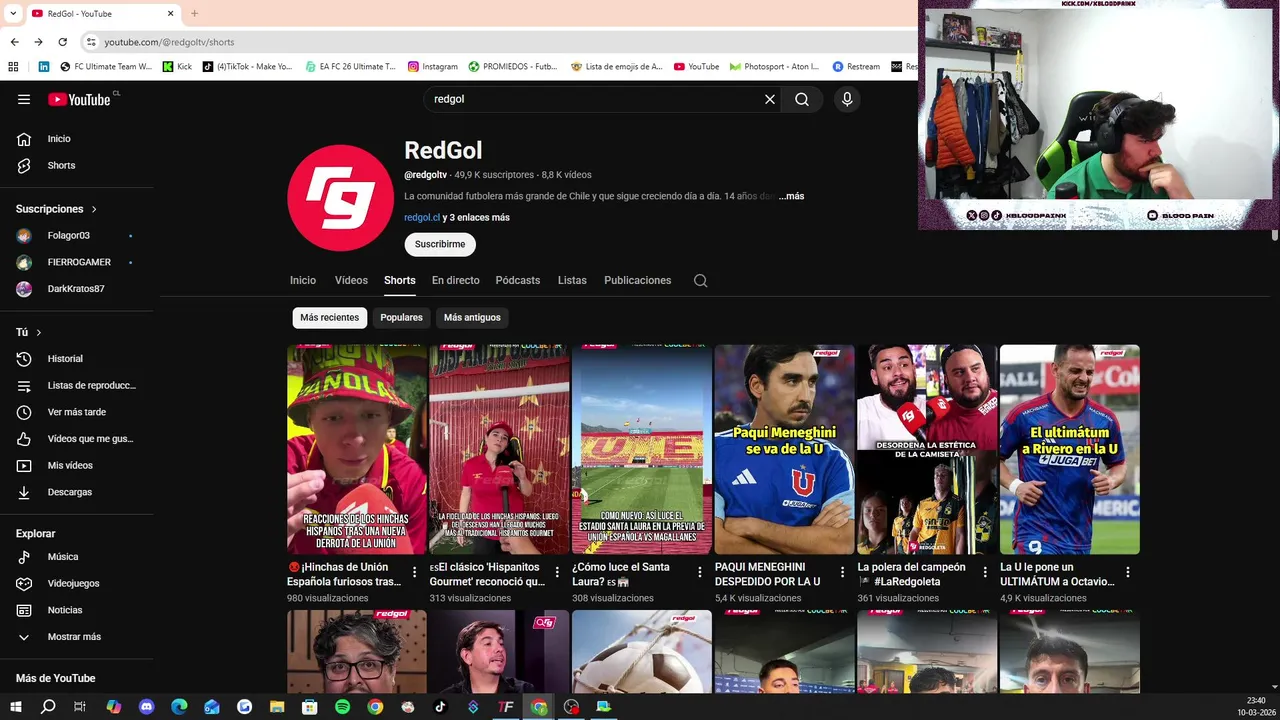Click the magnifier search button
This screenshot has height=720, width=1280.
pos(802,99)
